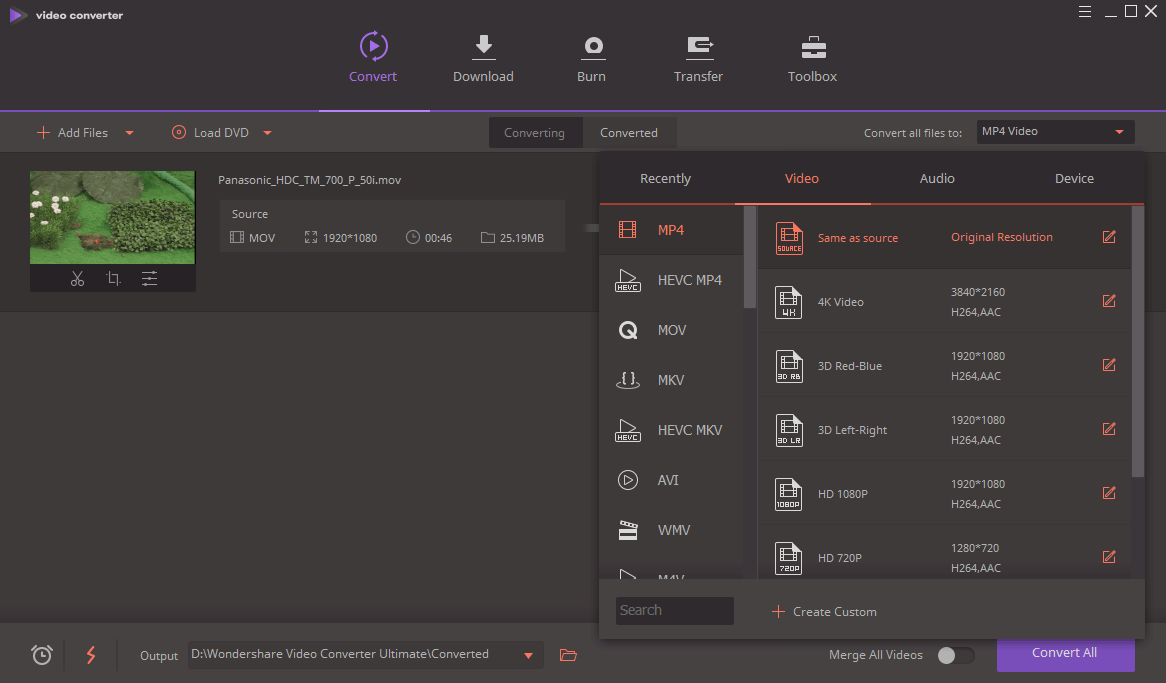1166x683 pixels.
Task: Open the Transfer section
Action: pyautogui.click(x=698, y=57)
